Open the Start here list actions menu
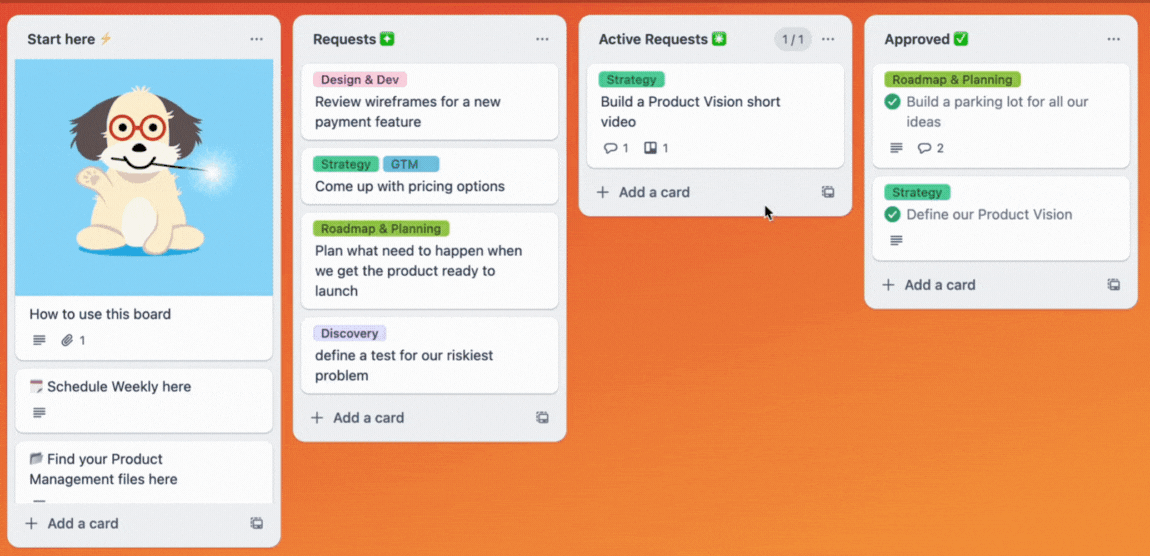The width and height of the screenshot is (1150, 556). (x=256, y=40)
